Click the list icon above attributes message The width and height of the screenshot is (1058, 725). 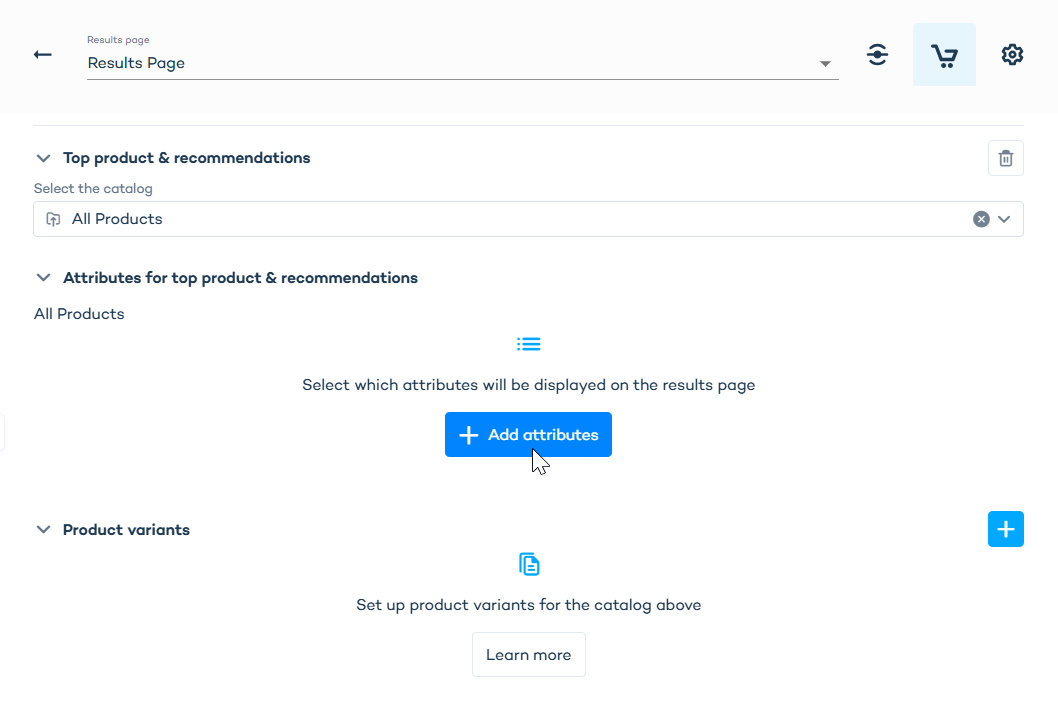tap(529, 344)
